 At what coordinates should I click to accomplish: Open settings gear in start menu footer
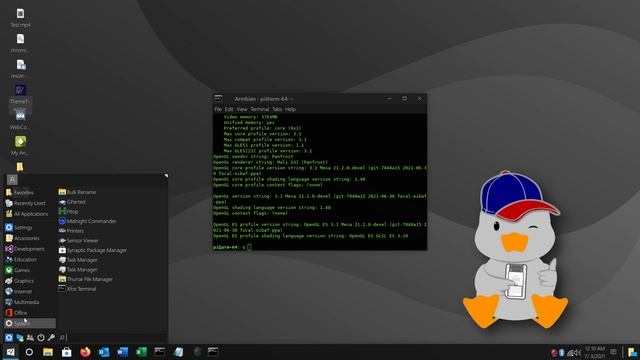click(9, 338)
